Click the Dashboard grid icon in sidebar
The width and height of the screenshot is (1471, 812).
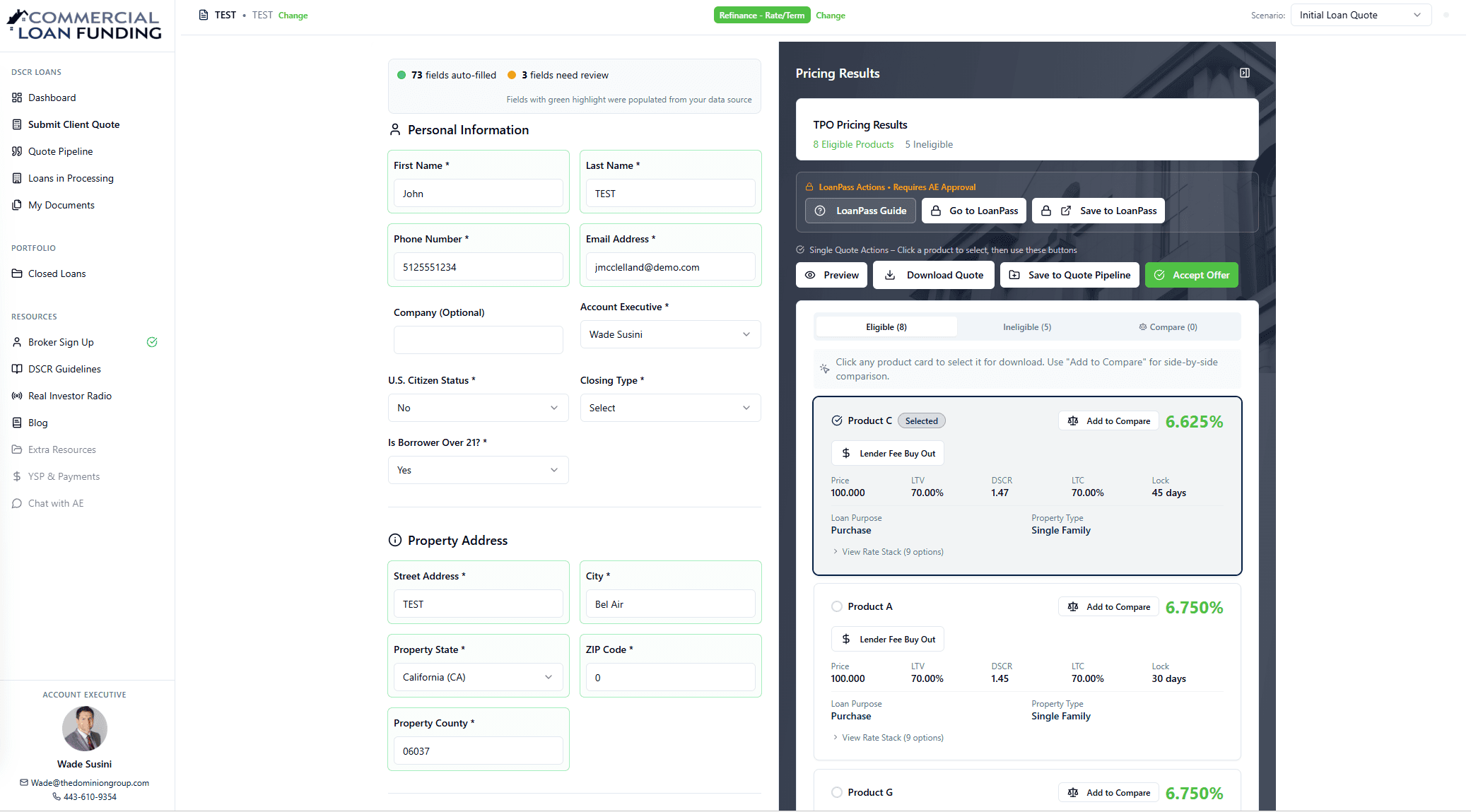tap(17, 98)
